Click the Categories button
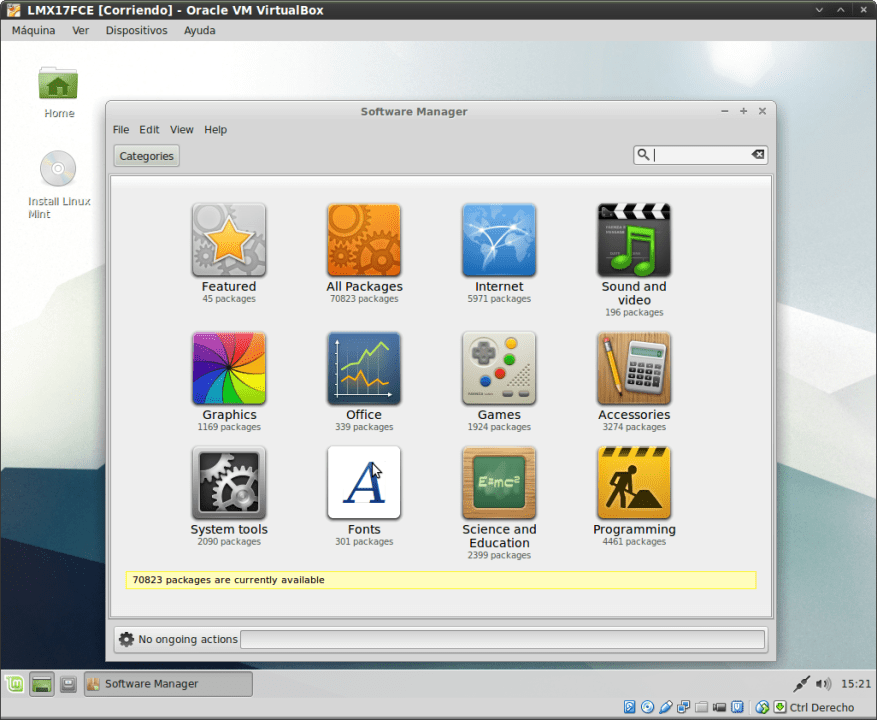 coord(145,155)
